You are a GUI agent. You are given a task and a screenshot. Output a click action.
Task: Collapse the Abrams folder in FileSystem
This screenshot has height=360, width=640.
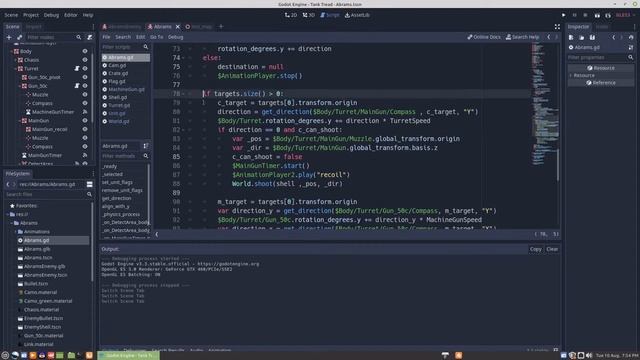[11, 223]
